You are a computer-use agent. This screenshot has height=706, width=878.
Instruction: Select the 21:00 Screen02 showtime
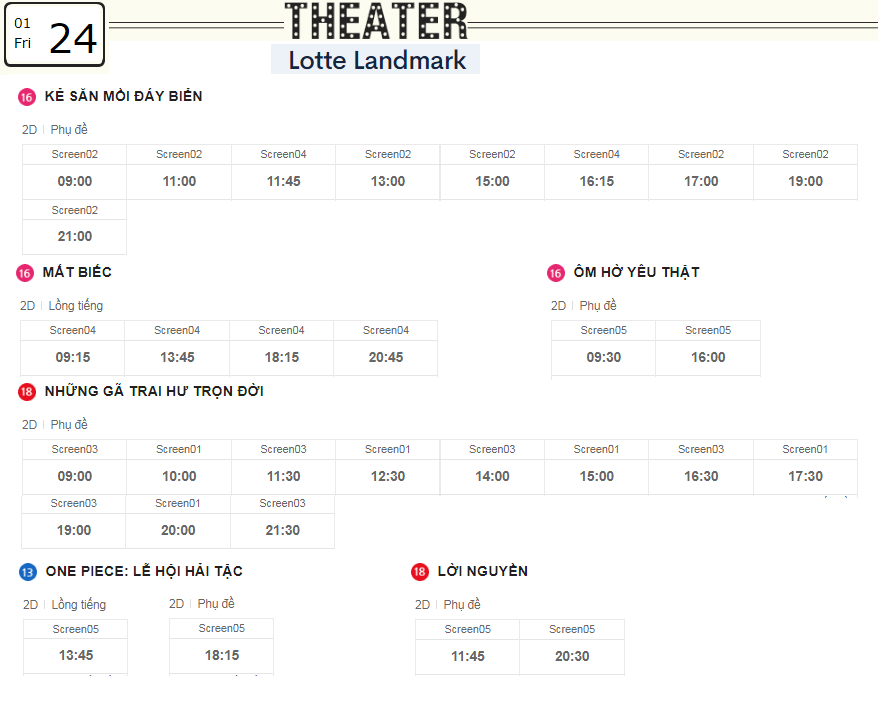(74, 227)
